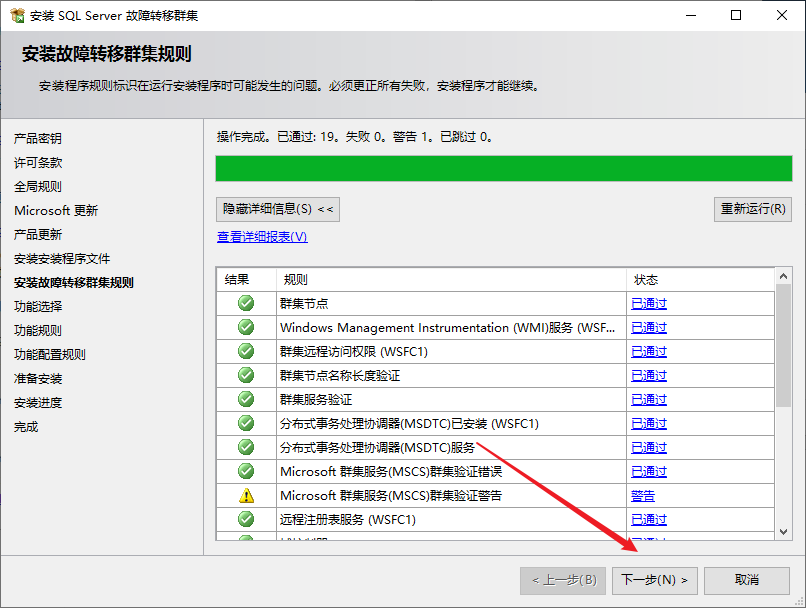Open the 查看详细报表 link
806x608 pixels.
(x=262, y=237)
